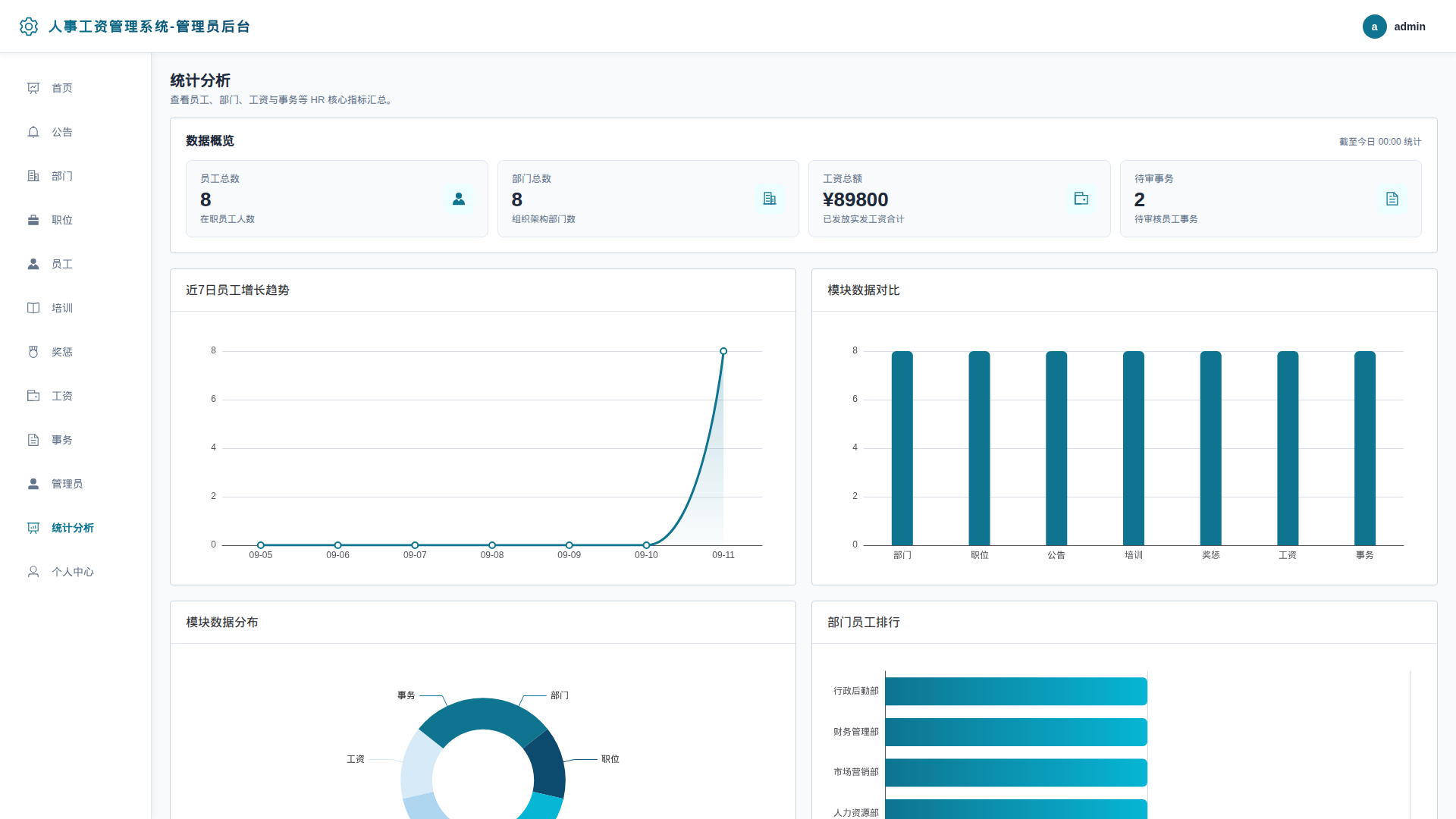Click the 公告 bar in 模块数据对比 chart

[x=1056, y=448]
